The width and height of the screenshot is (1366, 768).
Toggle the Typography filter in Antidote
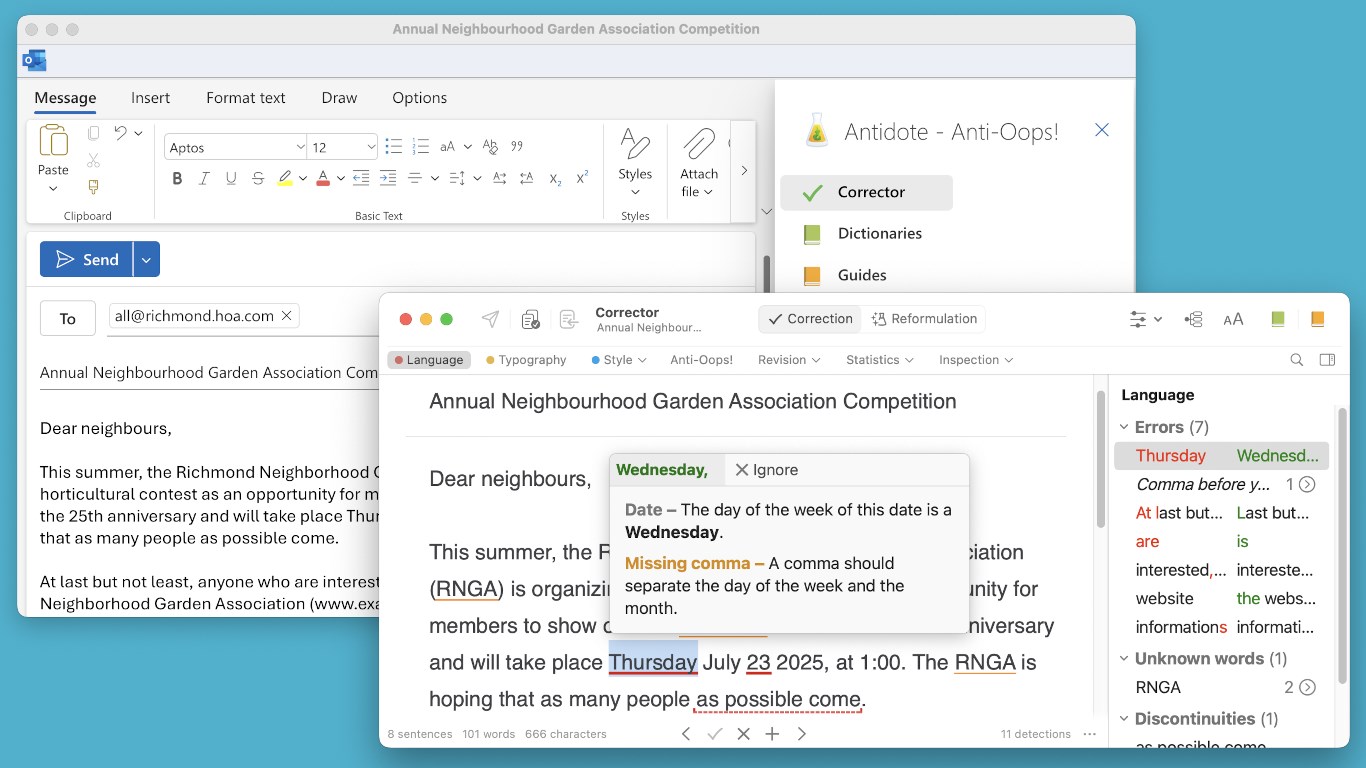point(526,360)
